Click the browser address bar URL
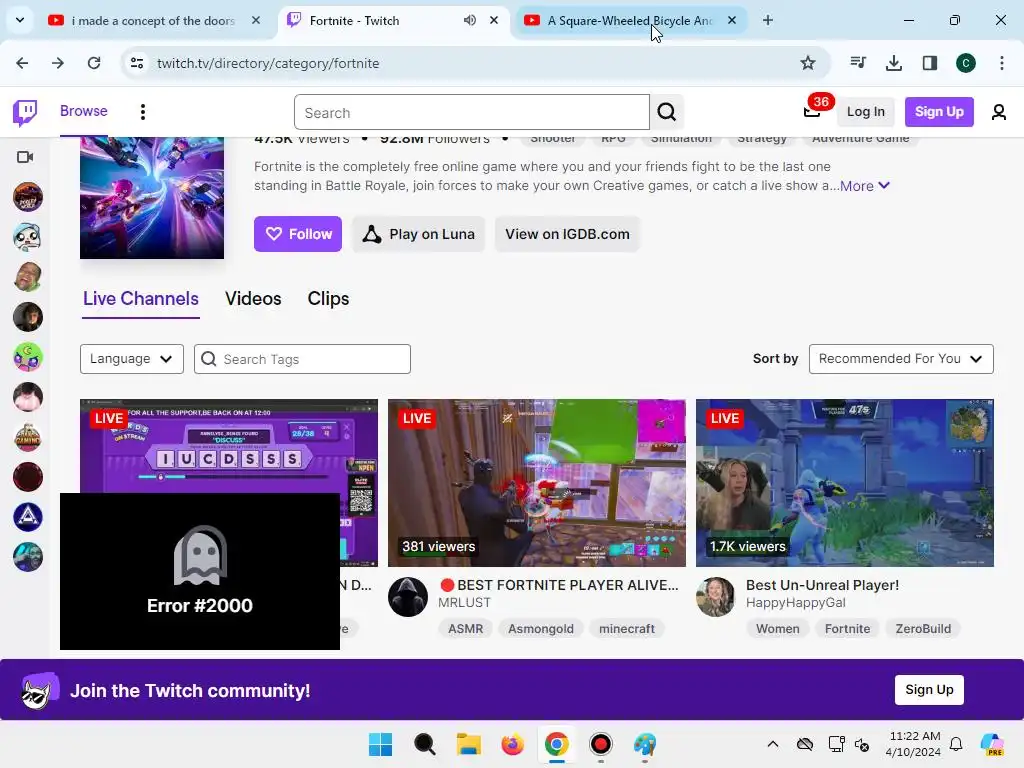 [x=268, y=63]
